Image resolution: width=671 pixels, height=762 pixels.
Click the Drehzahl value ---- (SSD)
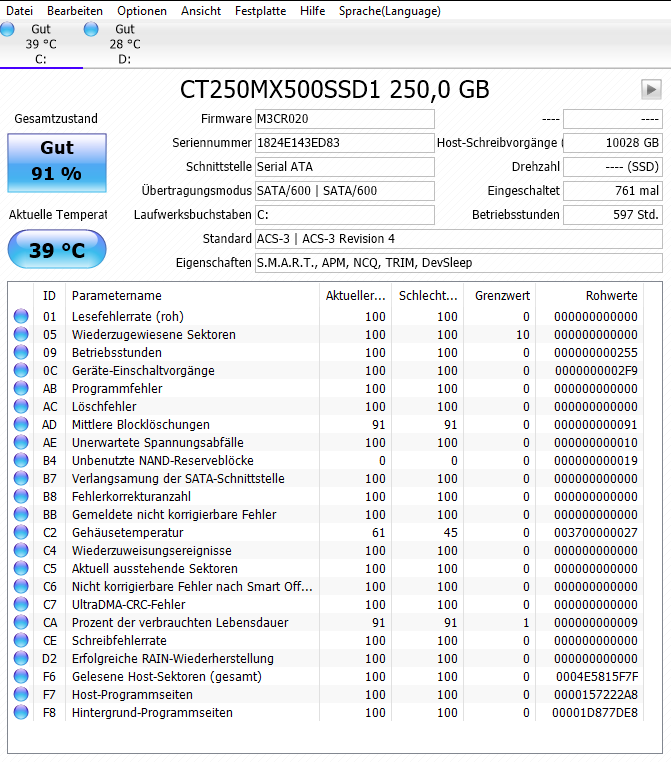(613, 167)
